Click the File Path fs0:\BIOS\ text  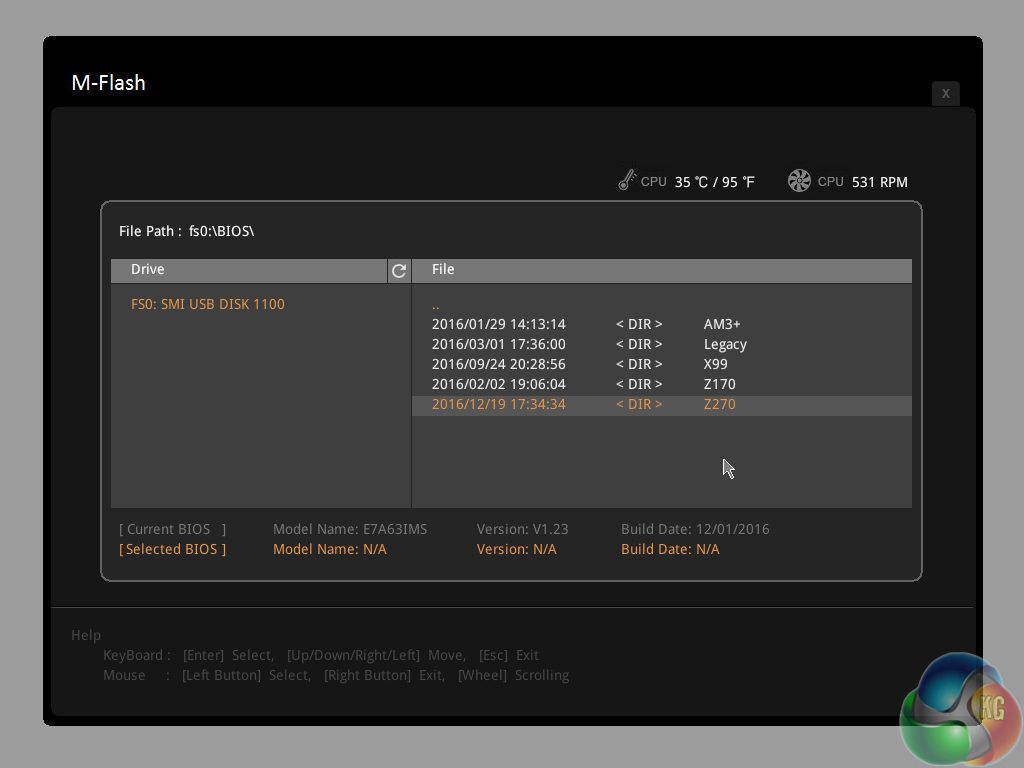click(187, 231)
